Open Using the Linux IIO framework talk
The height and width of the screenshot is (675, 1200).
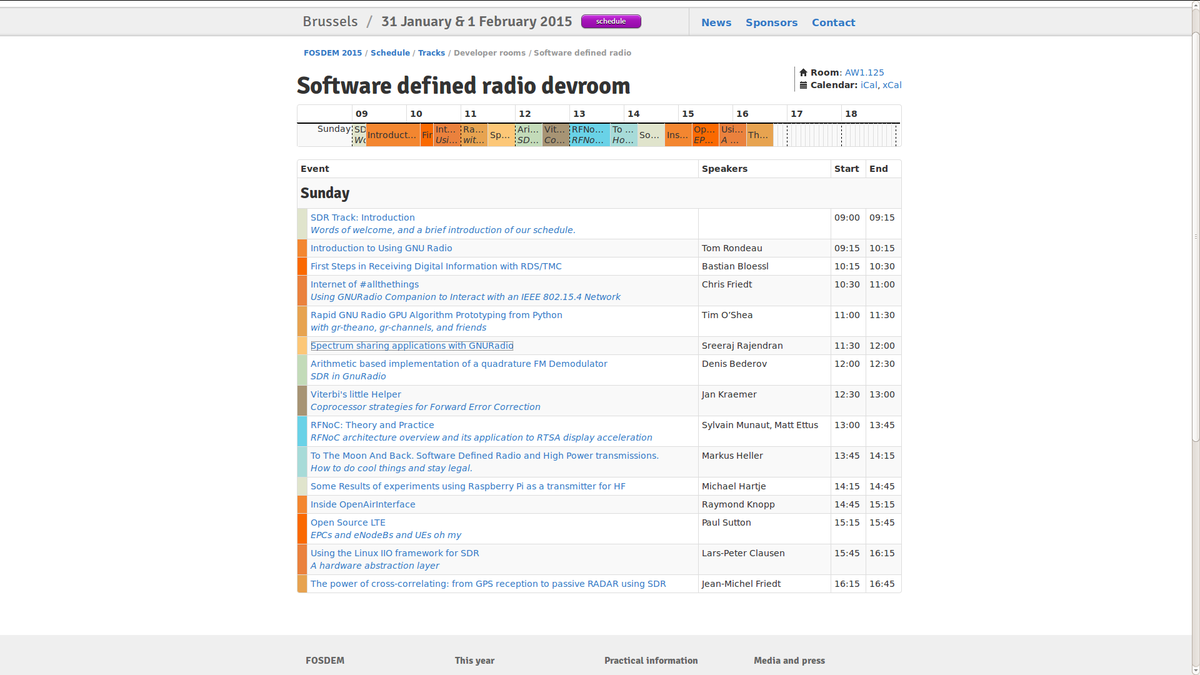point(394,553)
